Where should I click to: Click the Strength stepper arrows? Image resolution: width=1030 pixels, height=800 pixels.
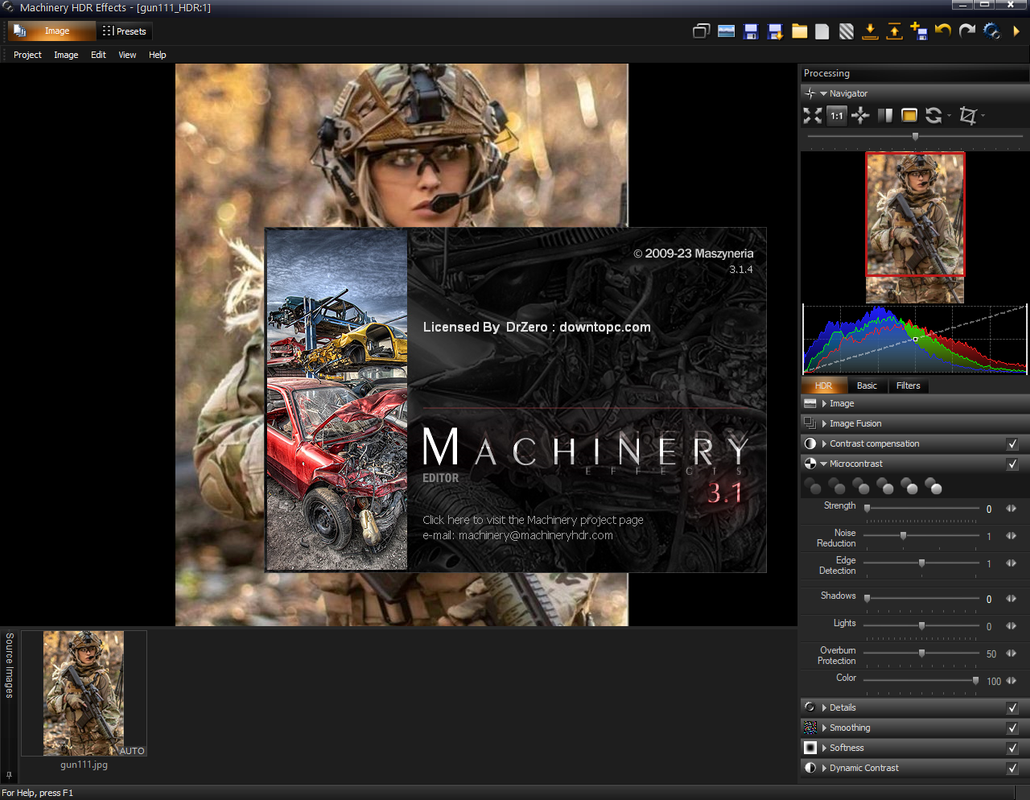(1011, 508)
